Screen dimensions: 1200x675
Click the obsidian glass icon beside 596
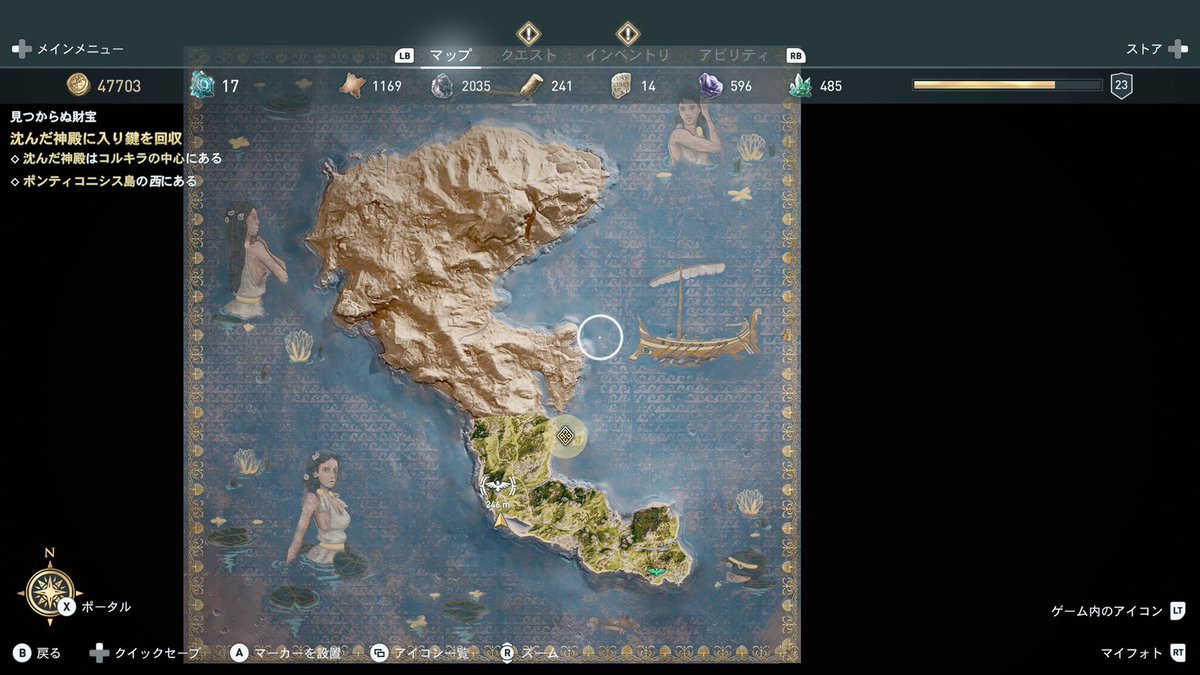point(711,86)
